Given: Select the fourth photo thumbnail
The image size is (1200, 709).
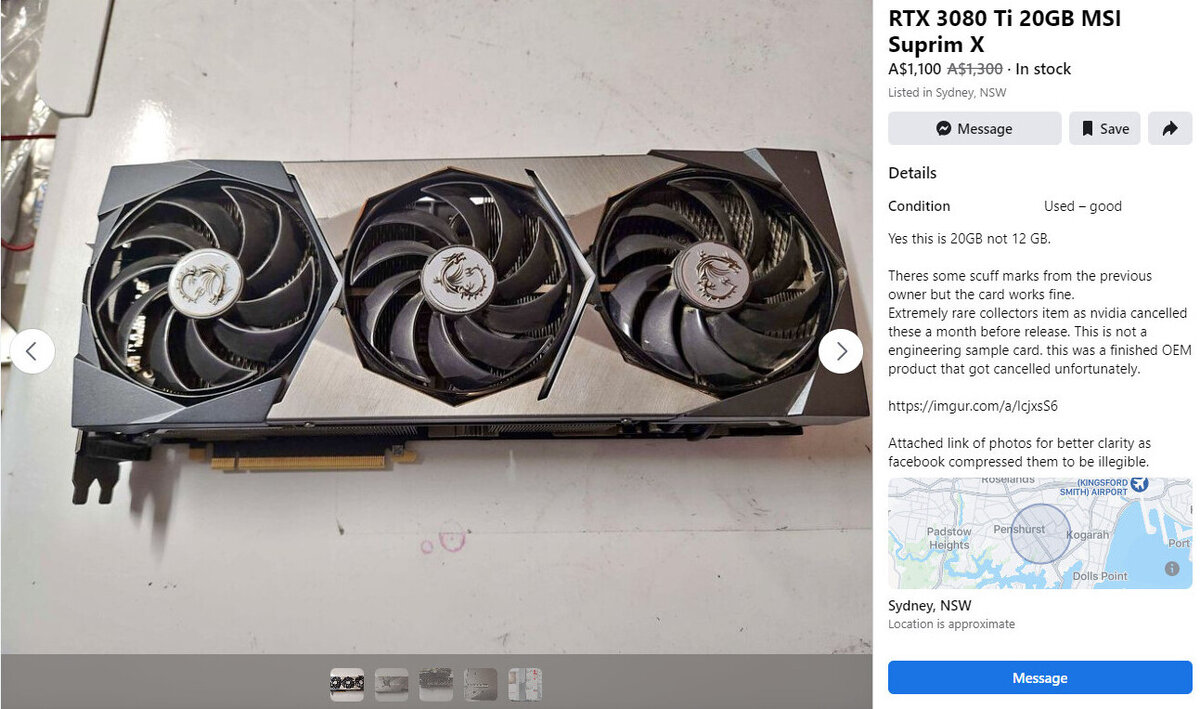Looking at the screenshot, I should (x=480, y=684).
